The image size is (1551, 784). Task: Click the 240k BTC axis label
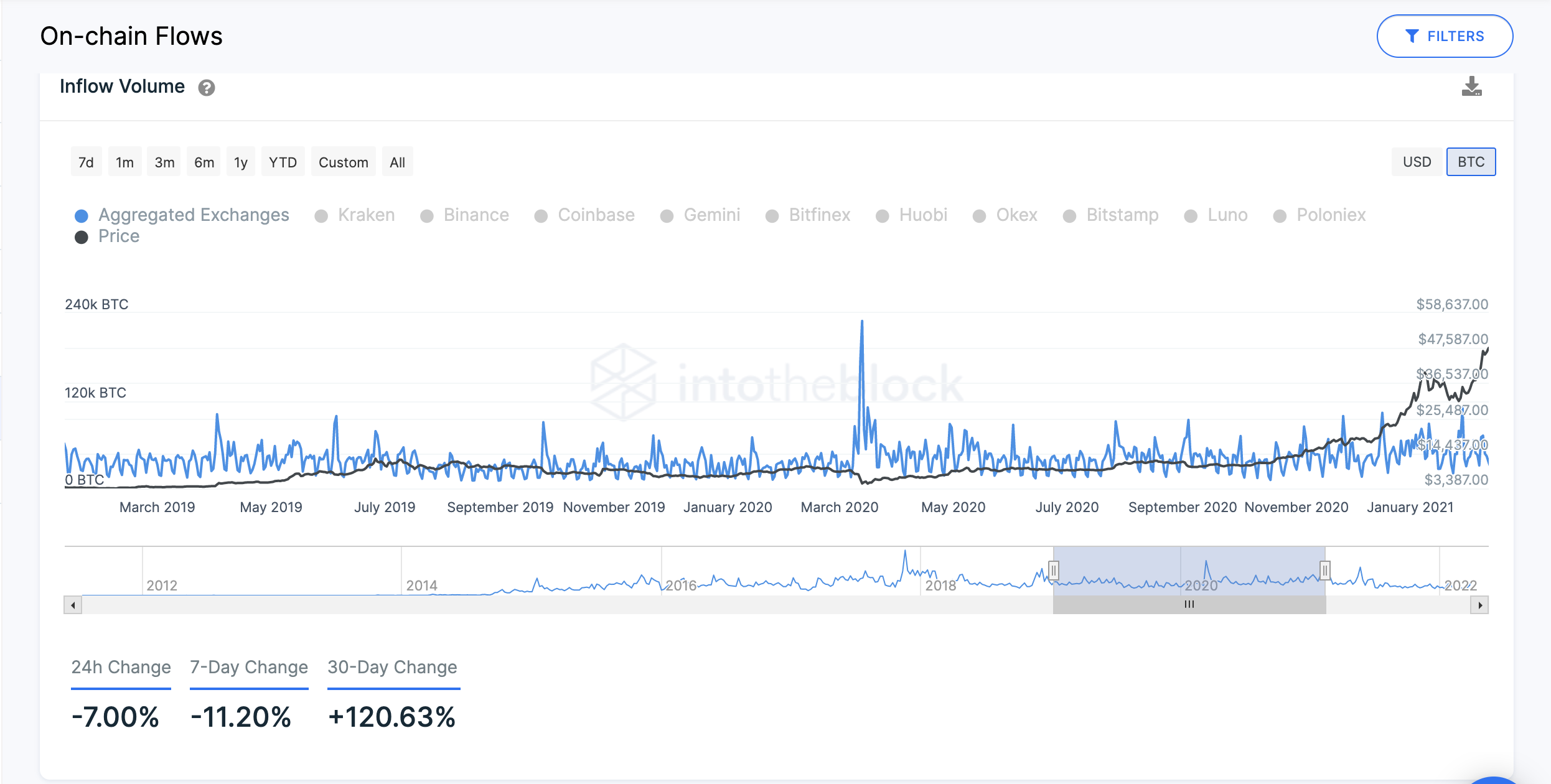(96, 304)
